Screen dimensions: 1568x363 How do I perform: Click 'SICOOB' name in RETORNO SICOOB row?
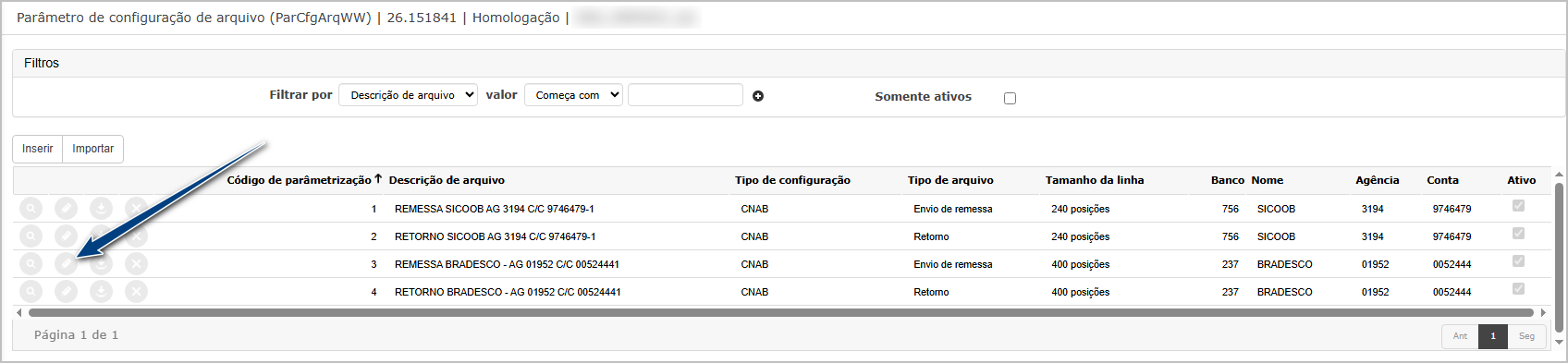tap(1276, 236)
